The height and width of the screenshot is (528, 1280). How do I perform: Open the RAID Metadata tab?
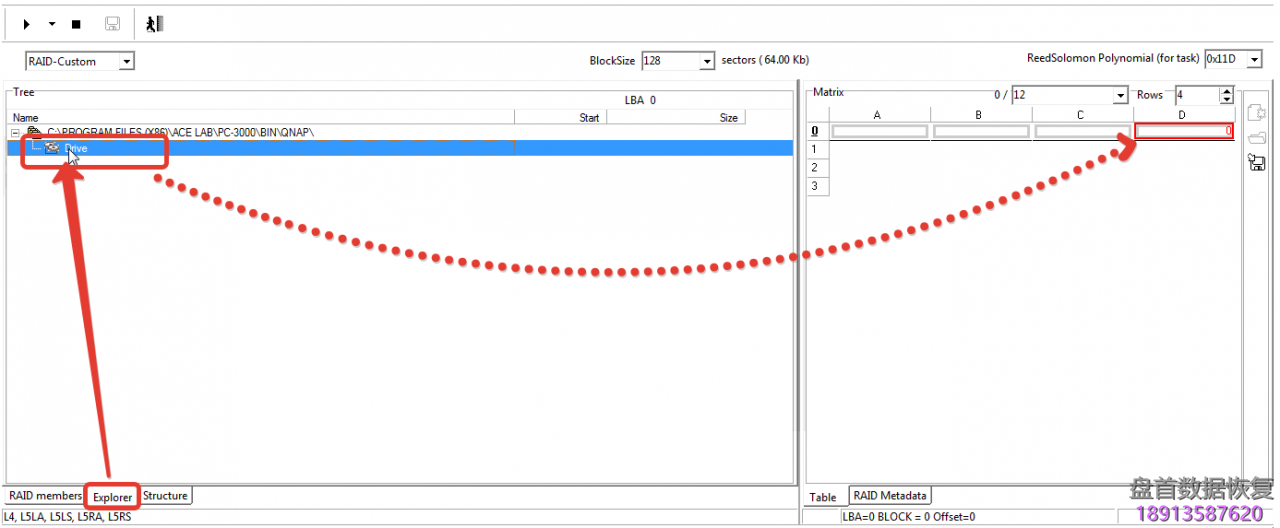[890, 496]
